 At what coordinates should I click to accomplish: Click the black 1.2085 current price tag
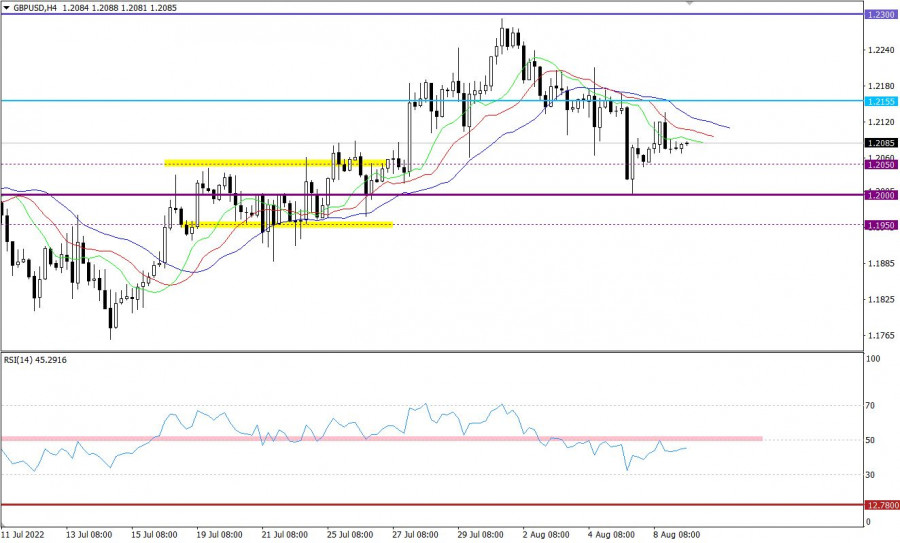(881, 143)
